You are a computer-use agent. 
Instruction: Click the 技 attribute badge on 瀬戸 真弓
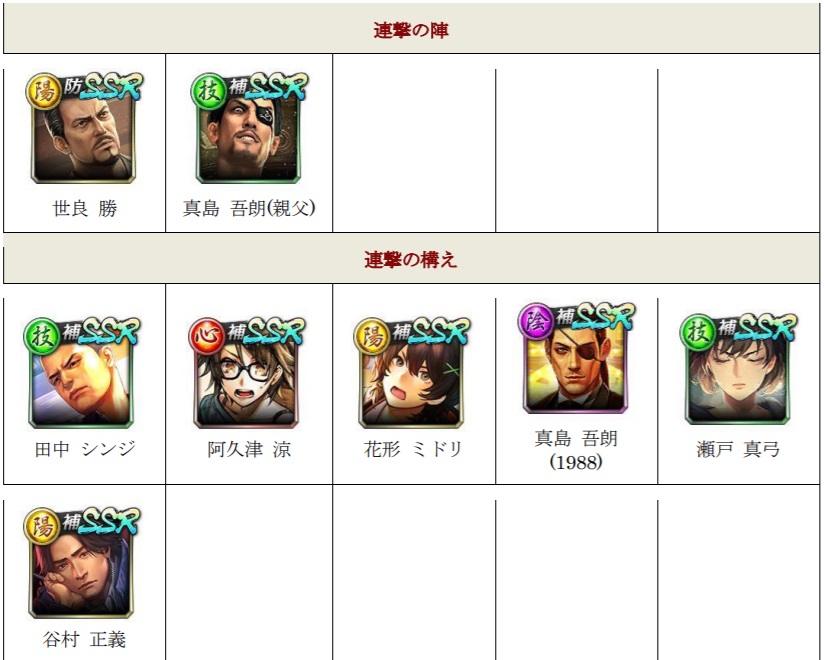coord(698,331)
